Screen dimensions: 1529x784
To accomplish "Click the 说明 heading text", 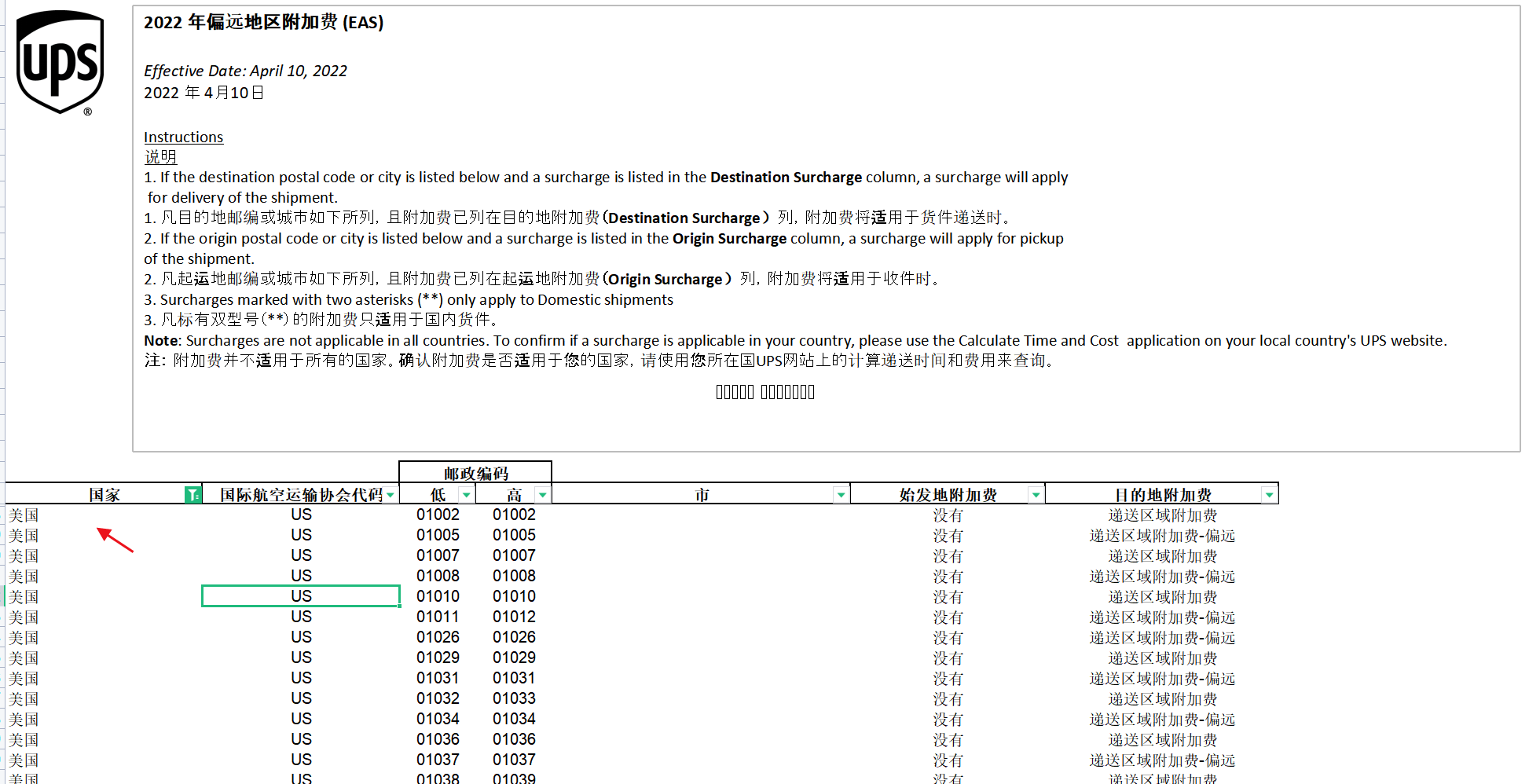I will click(x=160, y=157).
